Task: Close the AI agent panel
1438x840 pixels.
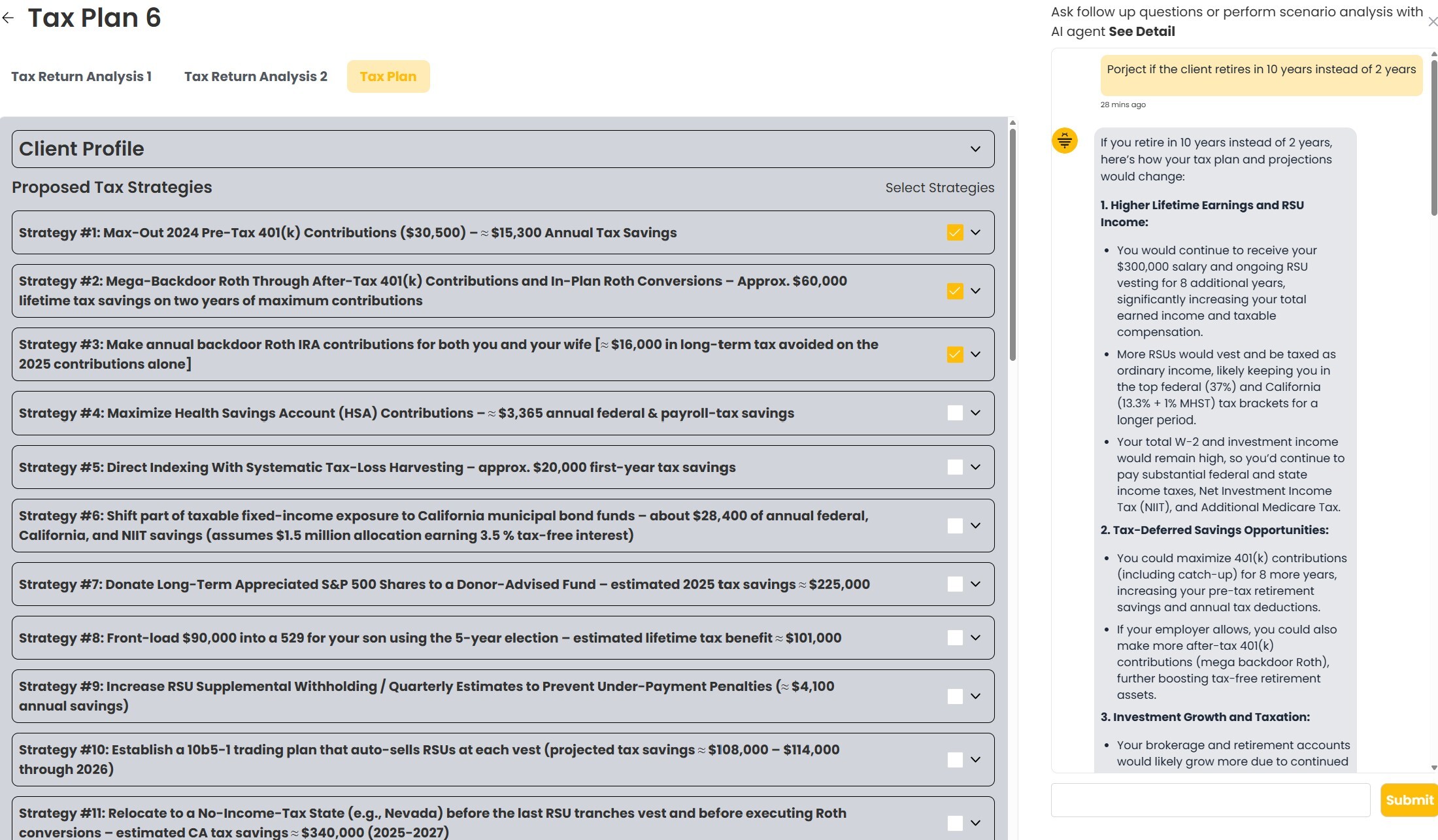Action: click(1432, 22)
